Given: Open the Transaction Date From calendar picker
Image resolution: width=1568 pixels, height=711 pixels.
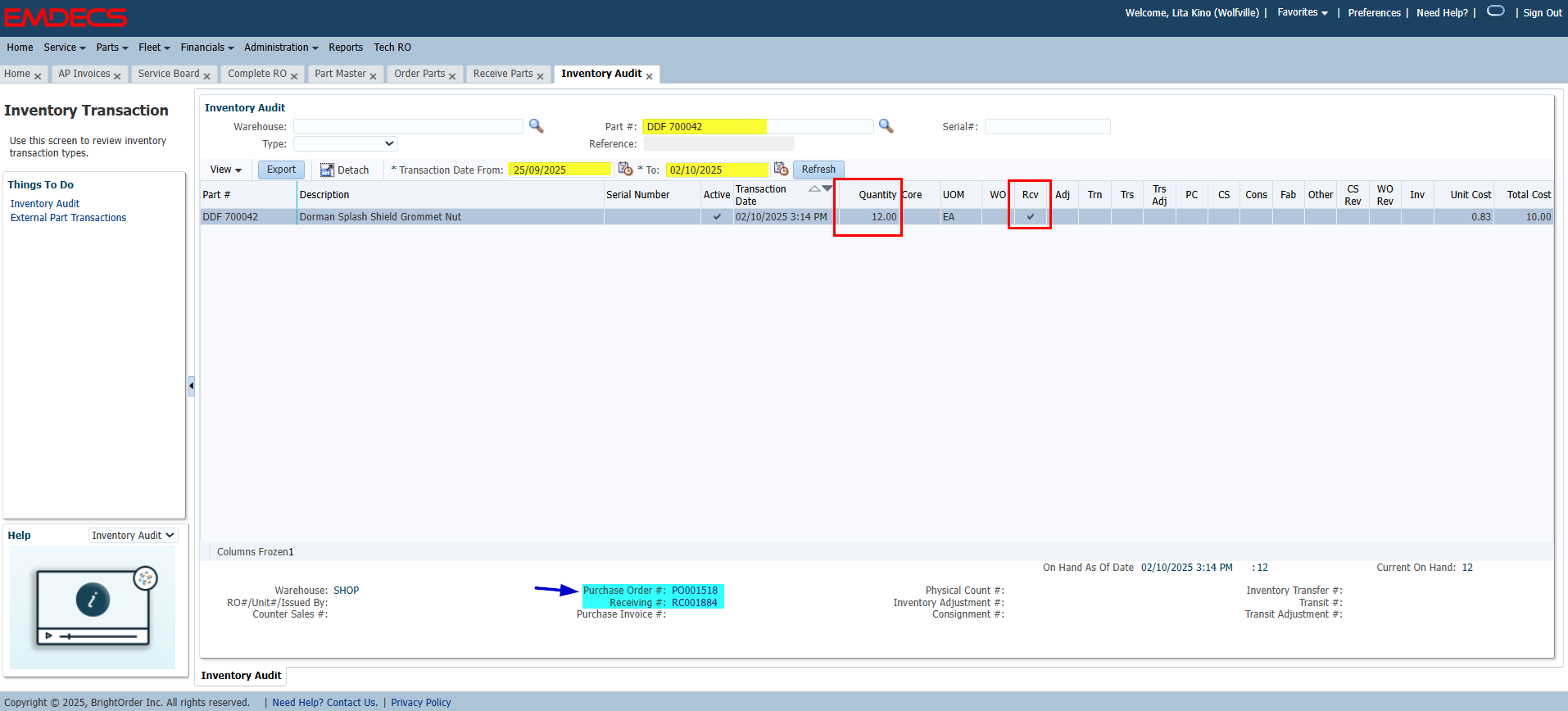Looking at the screenshot, I should tap(625, 169).
